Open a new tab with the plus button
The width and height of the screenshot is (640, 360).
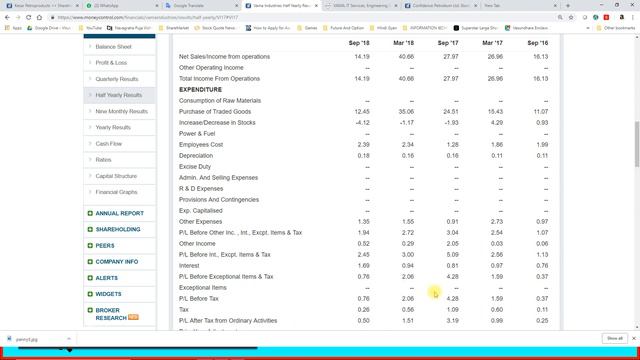[568, 6]
